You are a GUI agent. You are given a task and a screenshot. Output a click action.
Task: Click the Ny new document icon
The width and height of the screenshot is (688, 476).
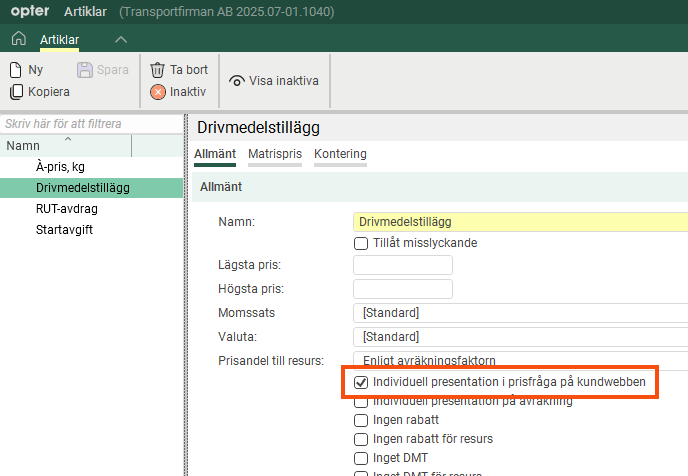point(16,70)
